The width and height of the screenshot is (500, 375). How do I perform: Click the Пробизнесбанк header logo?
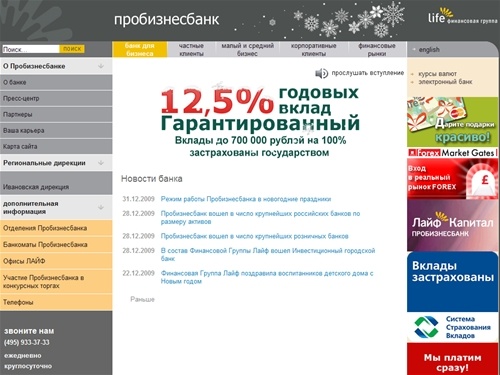click(x=166, y=20)
